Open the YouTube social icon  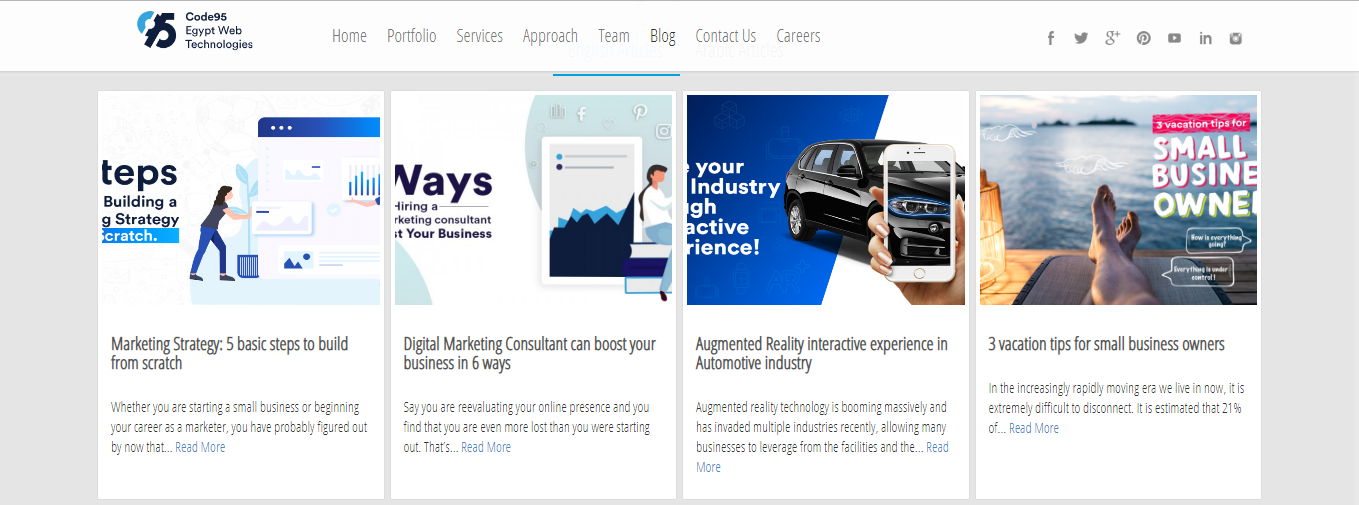click(1174, 38)
